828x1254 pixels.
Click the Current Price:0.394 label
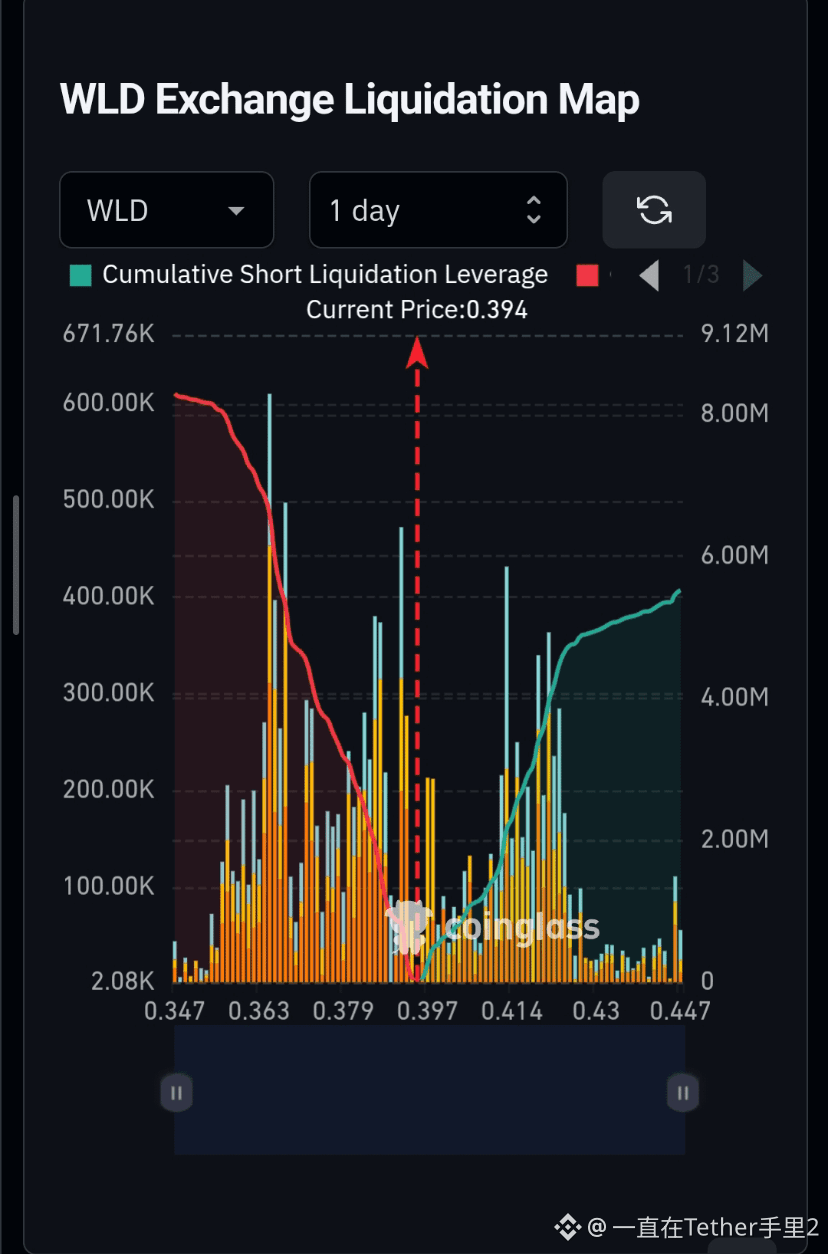pos(417,310)
